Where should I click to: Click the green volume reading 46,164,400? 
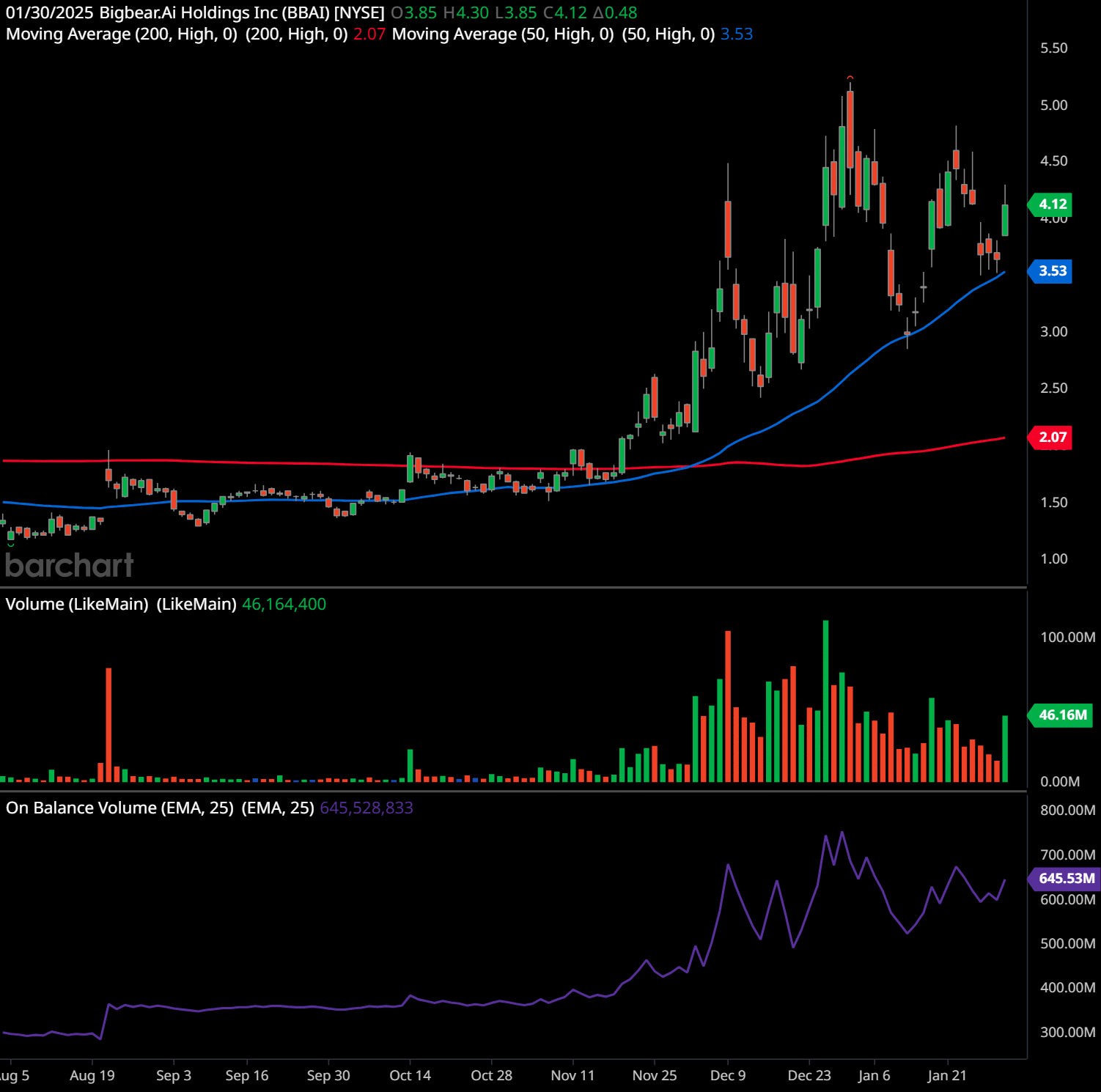tap(284, 604)
